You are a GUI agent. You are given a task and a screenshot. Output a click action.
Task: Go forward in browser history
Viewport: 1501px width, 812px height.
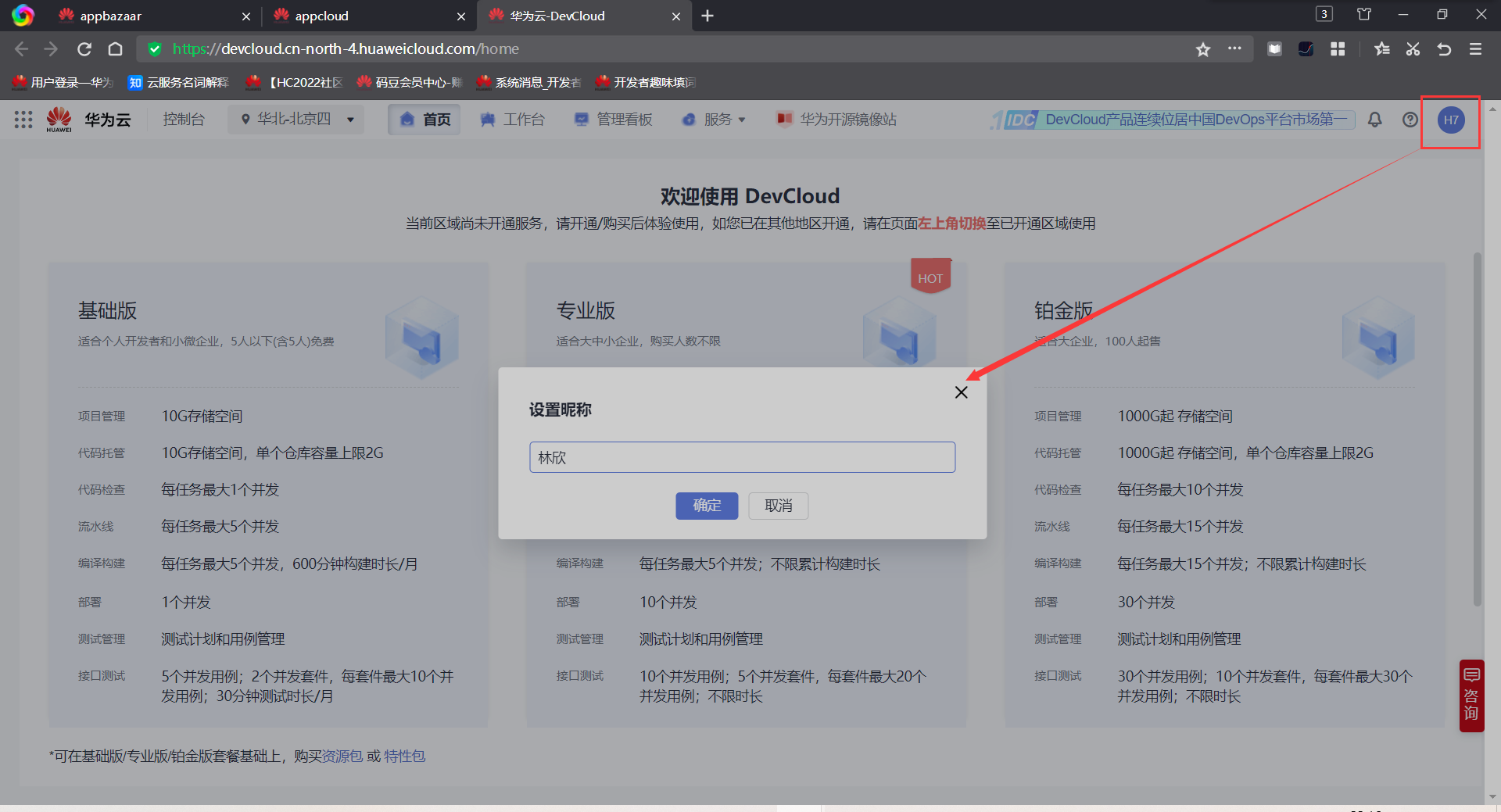pos(52,49)
